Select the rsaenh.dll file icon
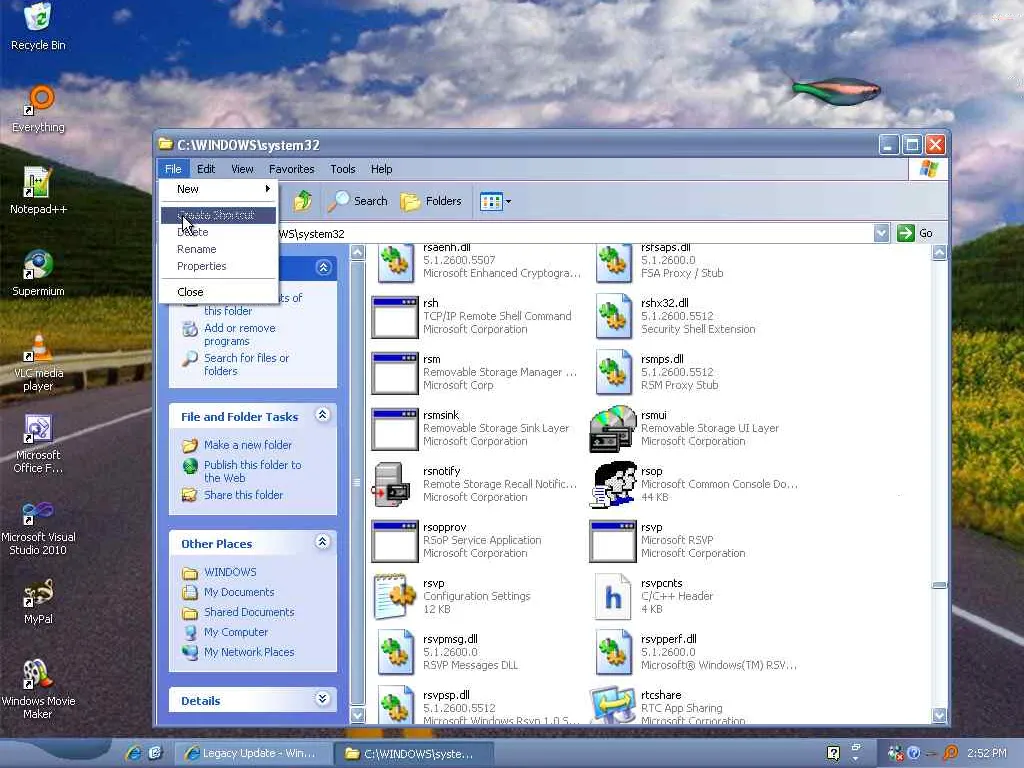Screen dimensions: 1024x768 pos(394,263)
